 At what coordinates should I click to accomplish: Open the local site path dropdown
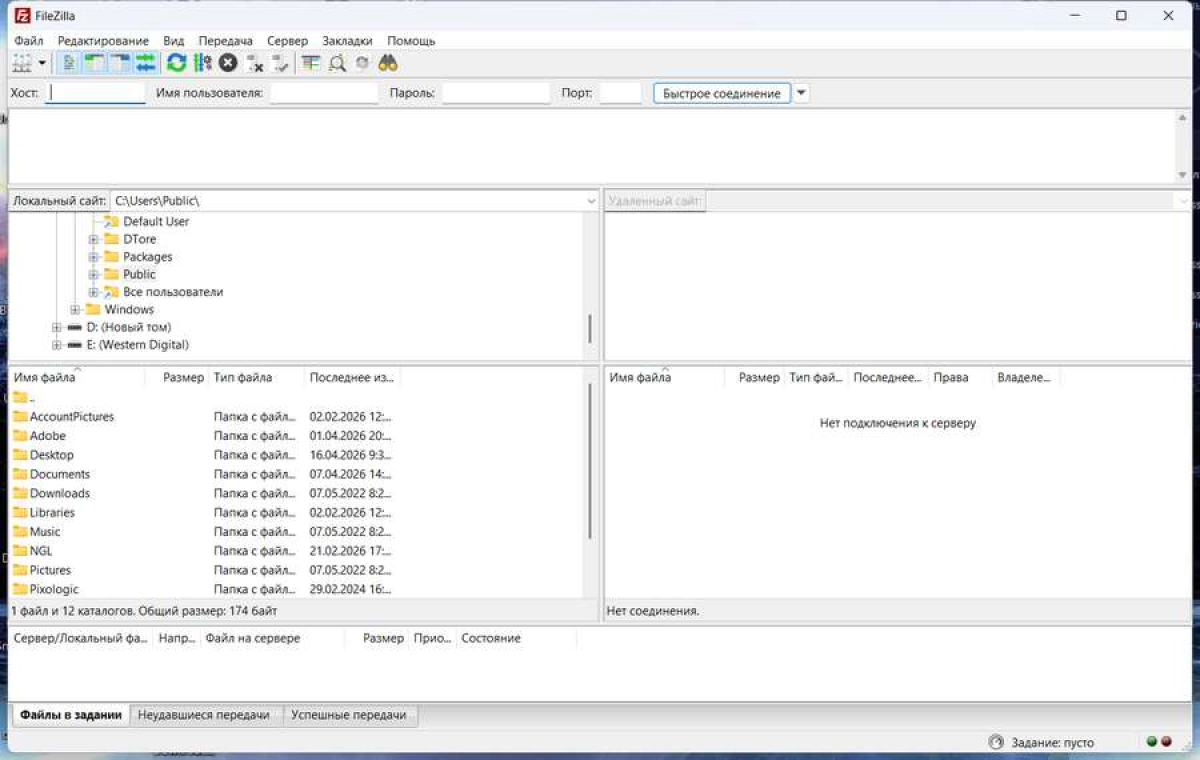(590, 201)
